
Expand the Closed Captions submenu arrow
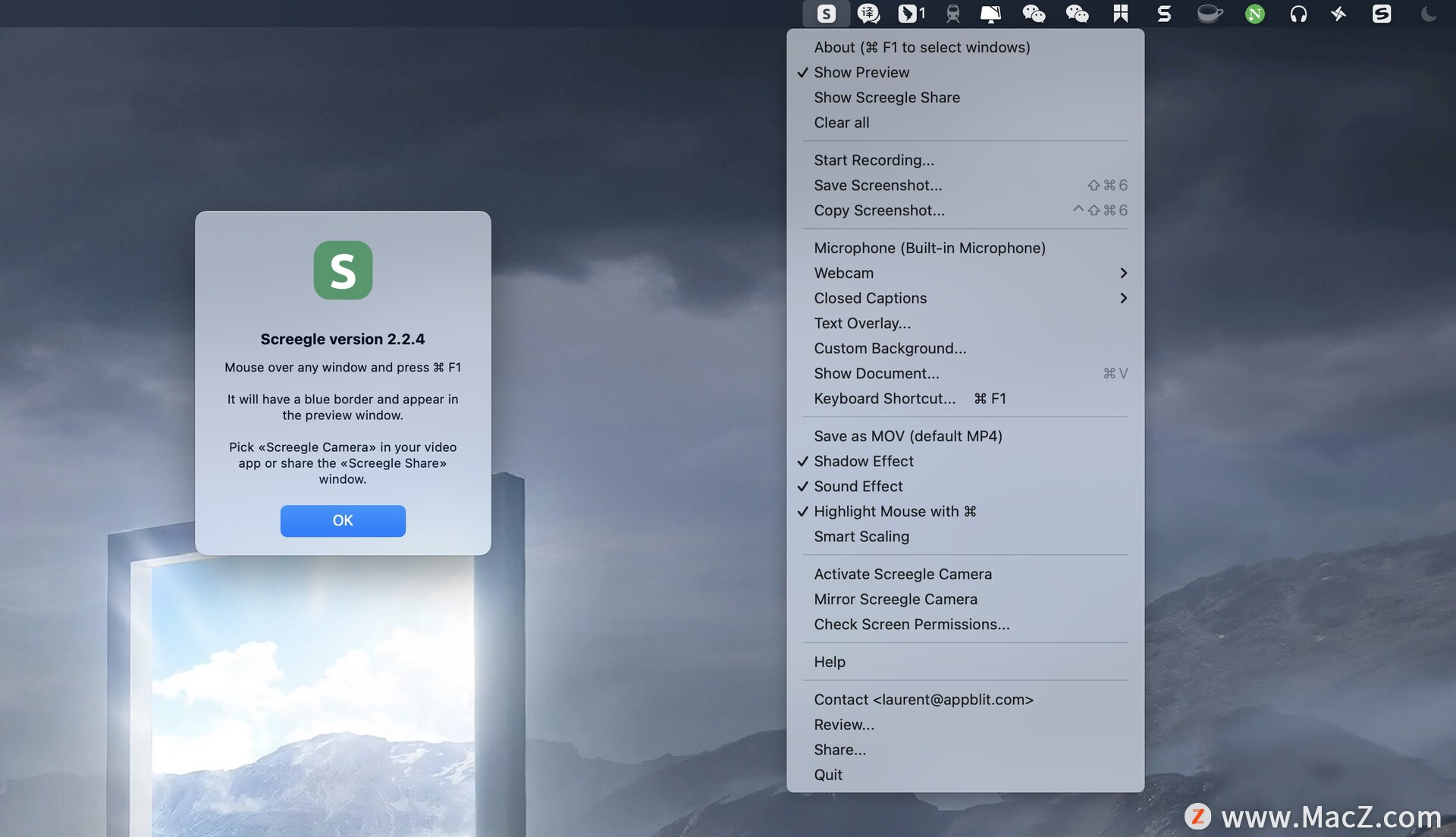(x=1123, y=298)
